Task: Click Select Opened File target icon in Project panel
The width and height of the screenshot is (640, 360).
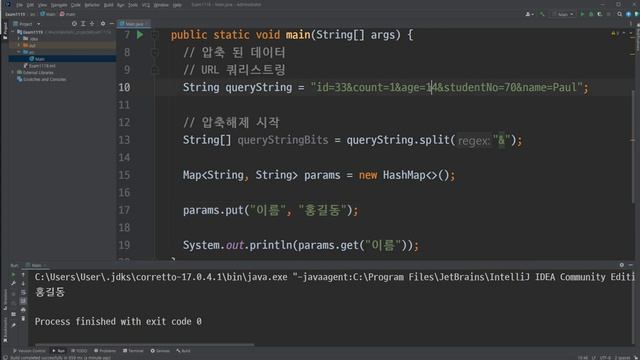Action: [74, 24]
